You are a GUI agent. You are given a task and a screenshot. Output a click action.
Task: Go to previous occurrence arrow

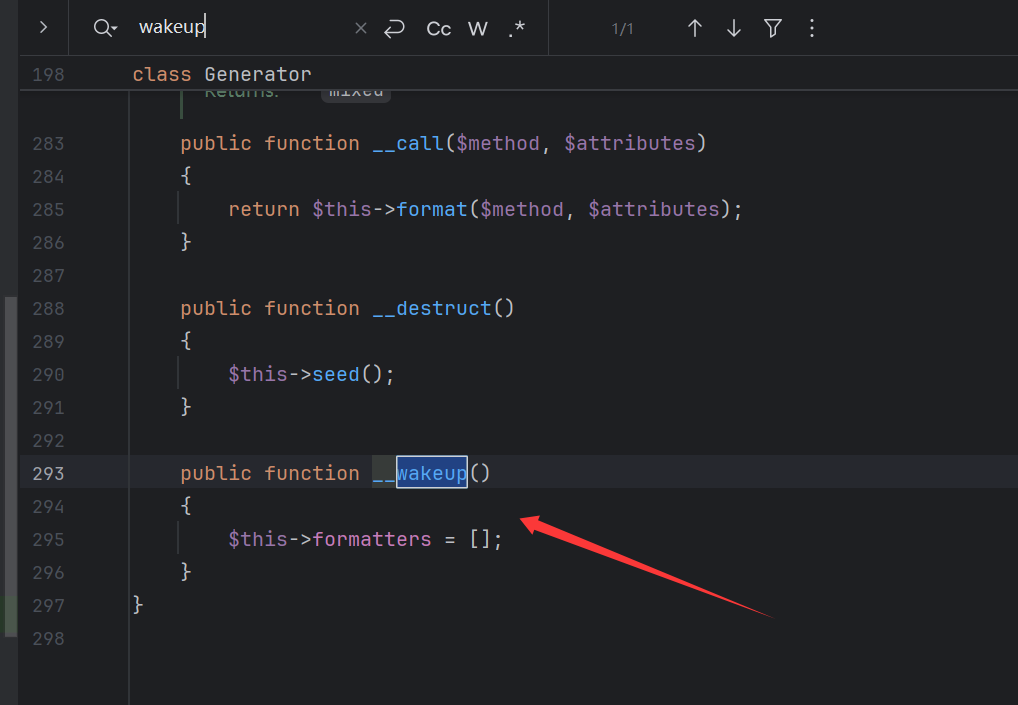[x=695, y=29]
